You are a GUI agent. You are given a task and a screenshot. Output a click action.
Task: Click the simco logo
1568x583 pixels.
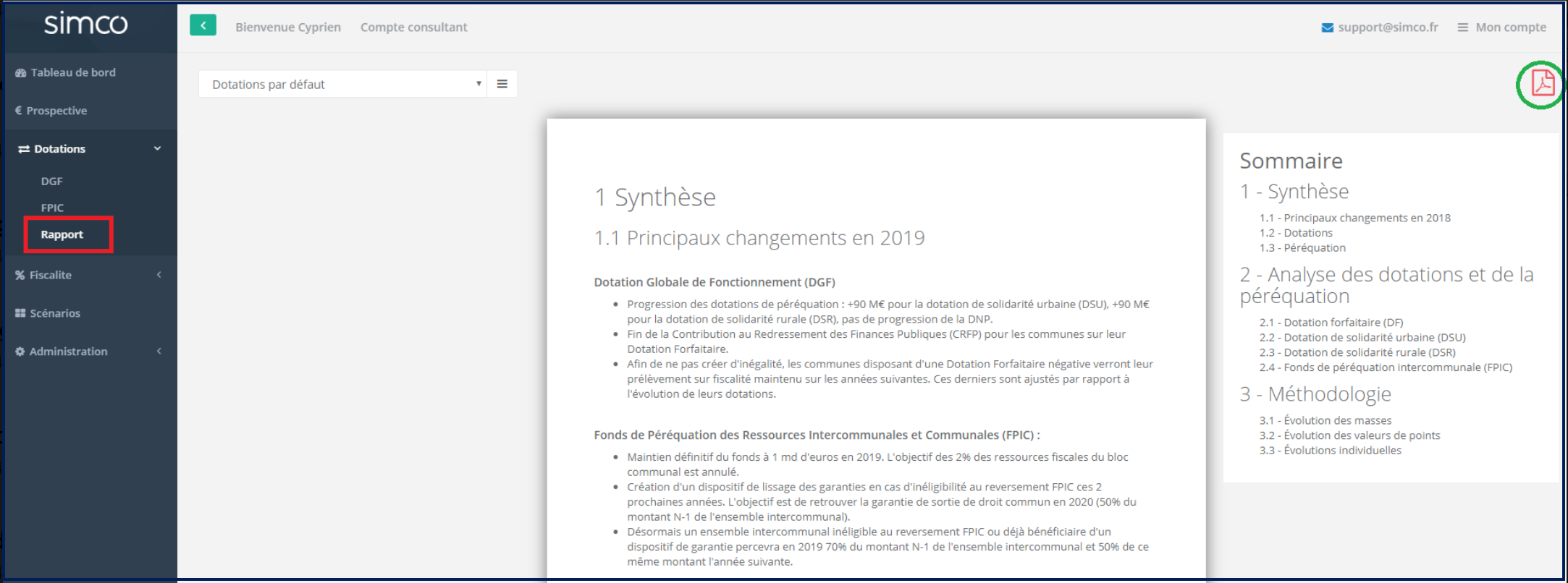click(x=85, y=24)
